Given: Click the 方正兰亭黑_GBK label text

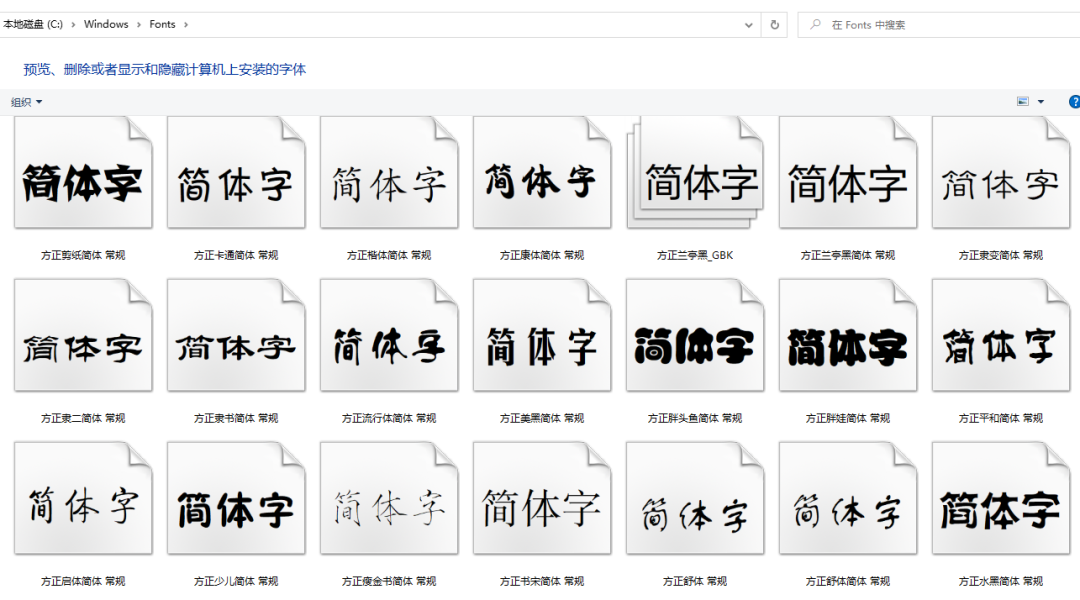Looking at the screenshot, I should pyautogui.click(x=695, y=255).
